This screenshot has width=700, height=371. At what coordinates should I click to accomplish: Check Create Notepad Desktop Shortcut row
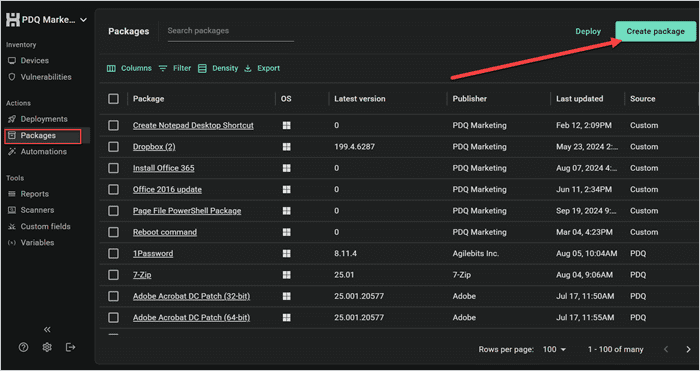tap(113, 125)
